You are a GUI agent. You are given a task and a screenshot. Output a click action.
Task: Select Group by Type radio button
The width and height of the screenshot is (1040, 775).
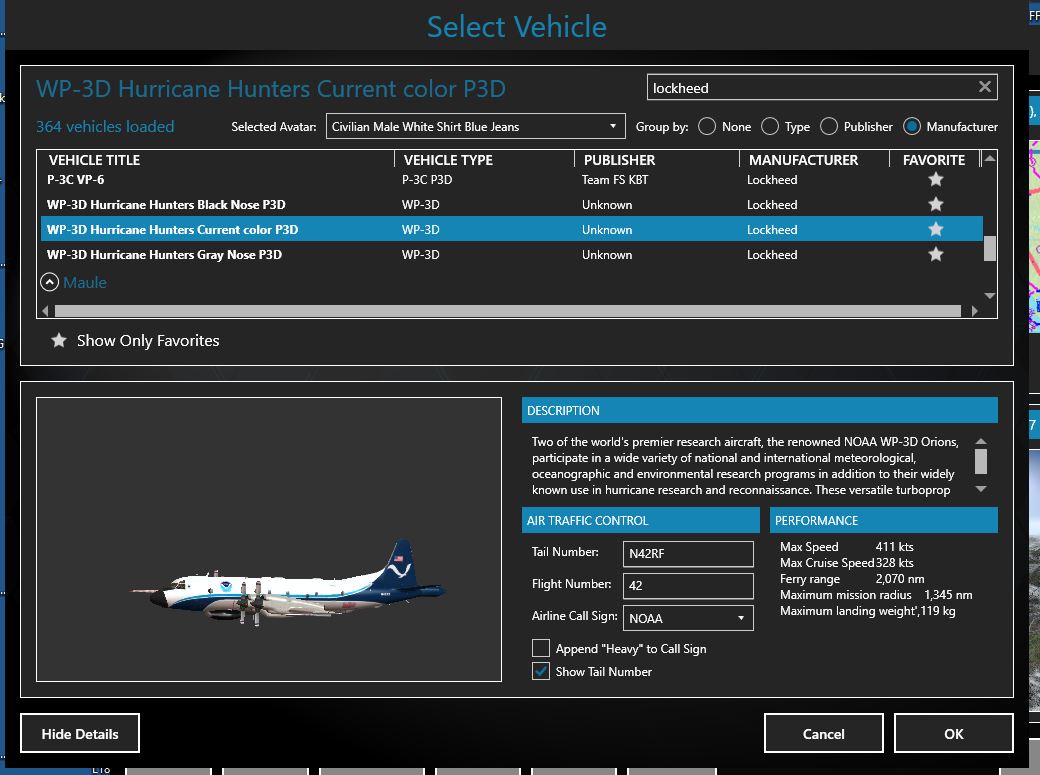point(769,126)
